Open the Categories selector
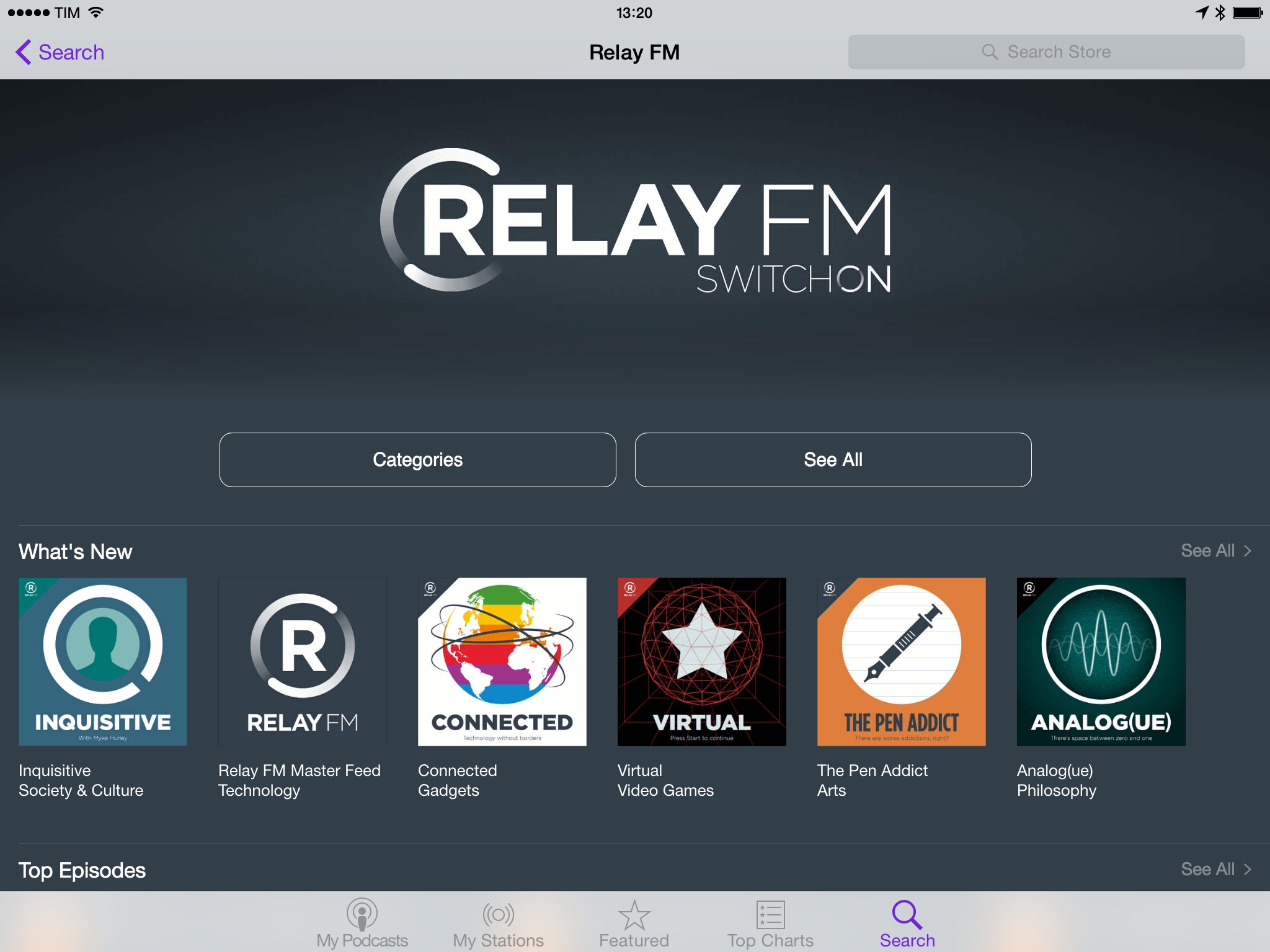The width and height of the screenshot is (1270, 952). click(417, 459)
